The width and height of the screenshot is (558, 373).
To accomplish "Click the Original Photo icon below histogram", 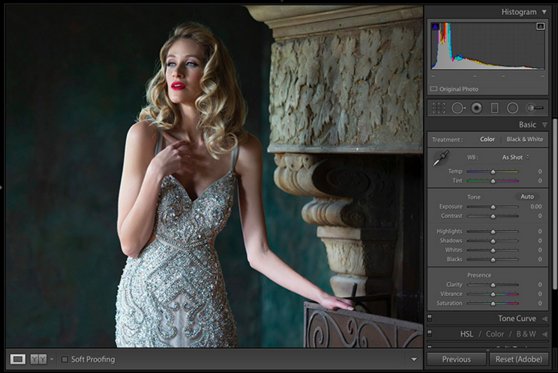I will click(x=433, y=89).
